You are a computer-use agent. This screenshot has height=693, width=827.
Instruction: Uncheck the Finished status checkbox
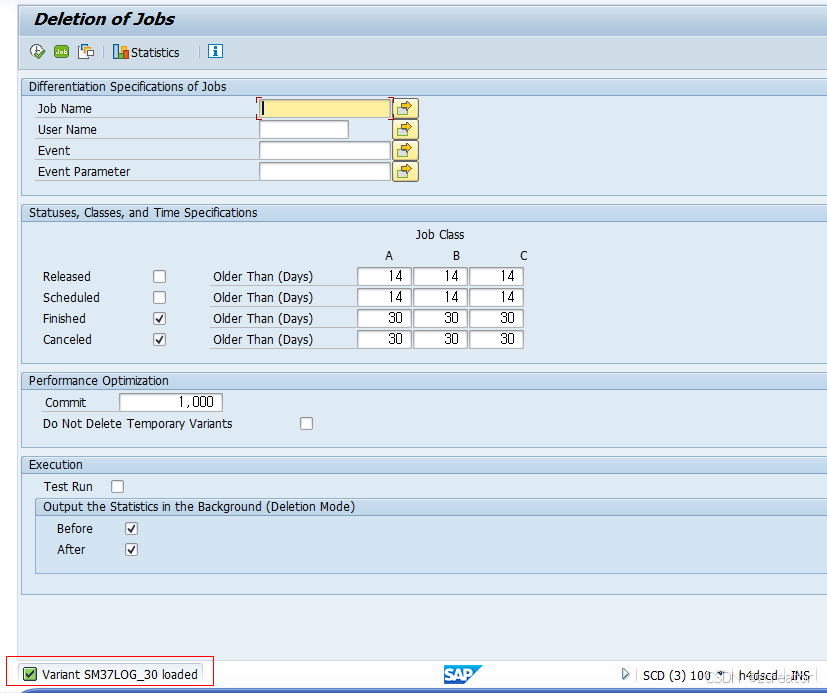click(157, 318)
